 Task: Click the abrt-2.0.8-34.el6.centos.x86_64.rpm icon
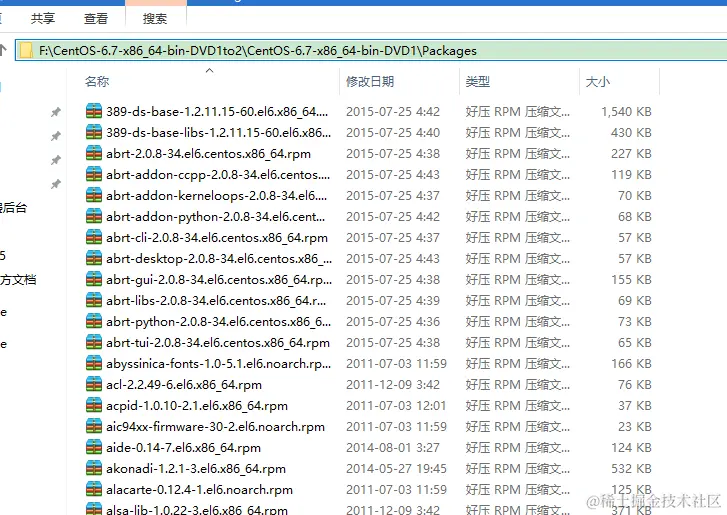pyautogui.click(x=94, y=153)
